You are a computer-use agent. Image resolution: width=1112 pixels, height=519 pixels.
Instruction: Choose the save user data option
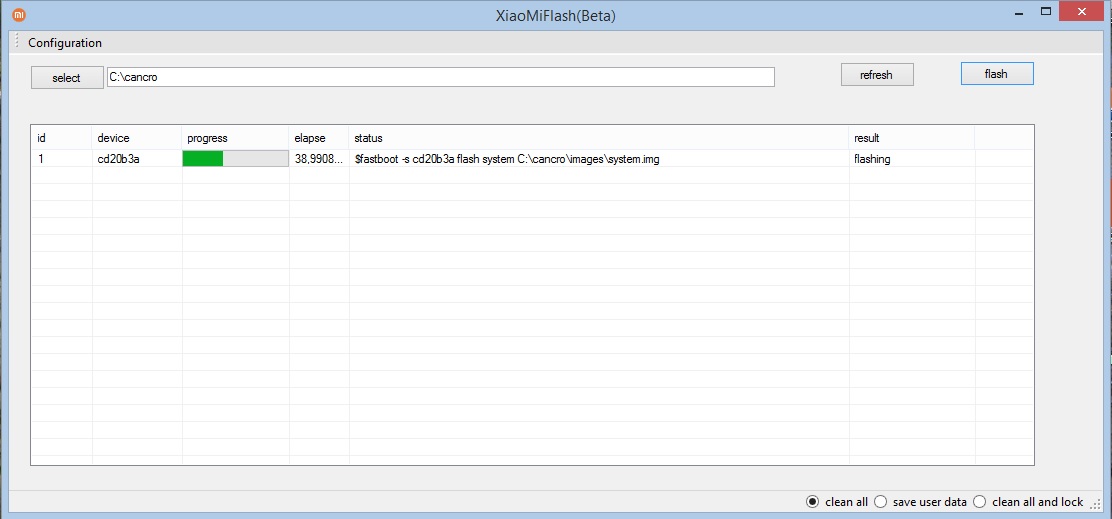880,502
